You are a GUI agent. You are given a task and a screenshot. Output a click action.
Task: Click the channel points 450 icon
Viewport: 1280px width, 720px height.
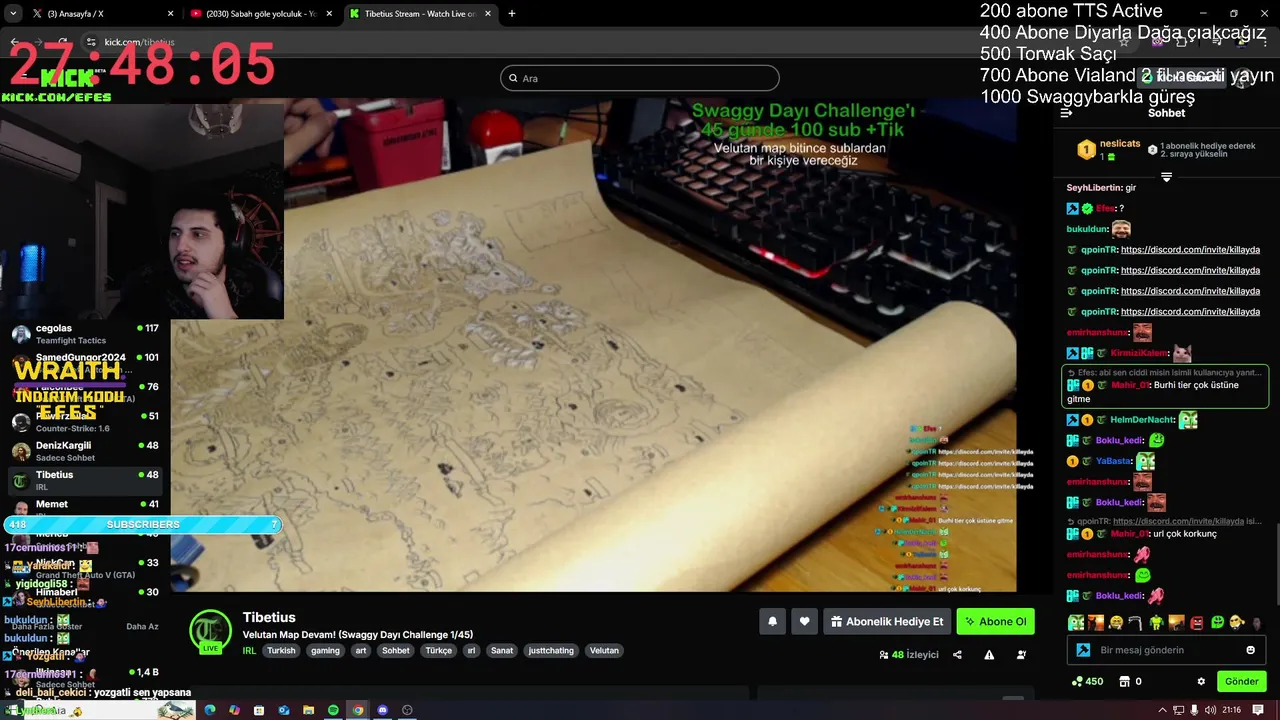coord(1076,681)
